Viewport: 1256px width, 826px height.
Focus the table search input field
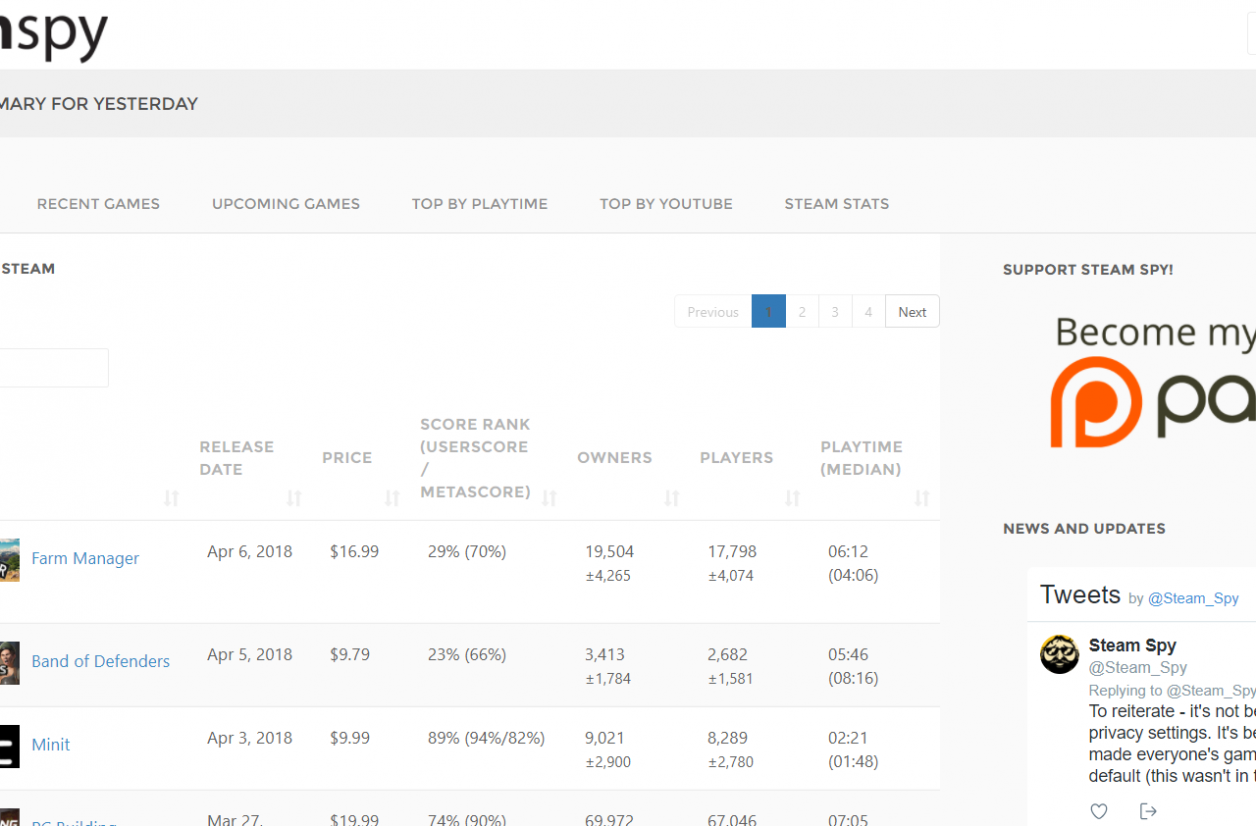pyautogui.click(x=54, y=368)
